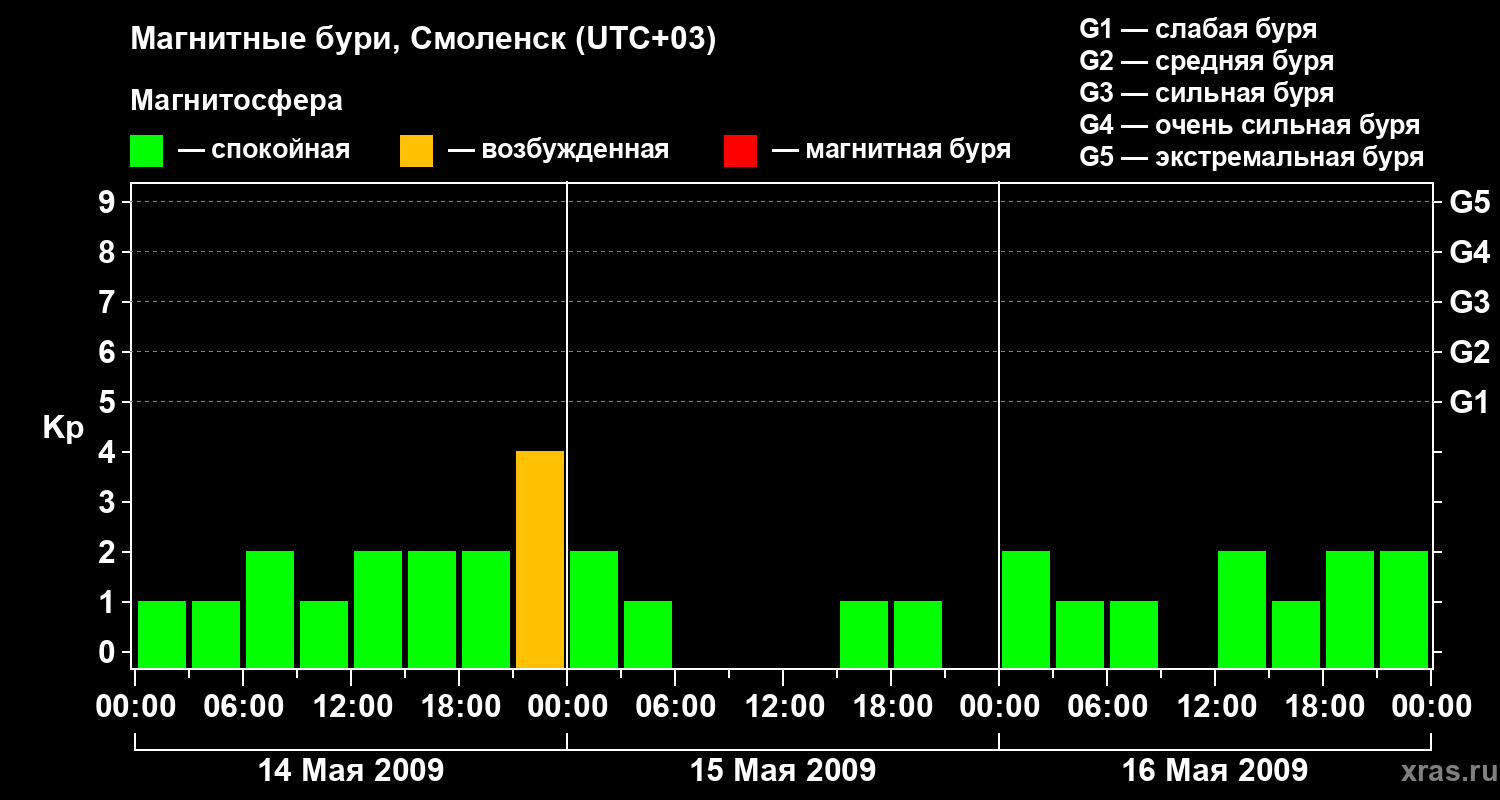Image resolution: width=1500 pixels, height=800 pixels.
Task: Click the G1 storm level label on axis
Action: pyautogui.click(x=1469, y=402)
